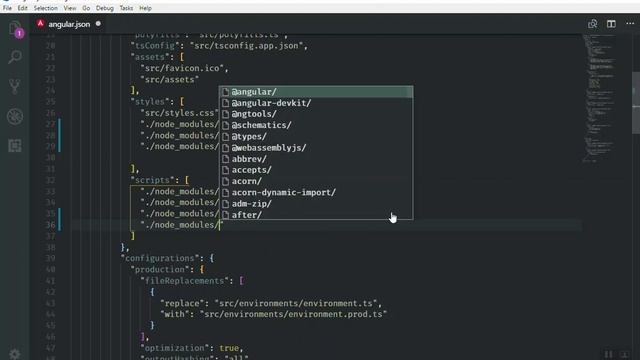The width and height of the screenshot is (640, 360).
Task: Select the @angular/ suggestion
Action: [316, 92]
